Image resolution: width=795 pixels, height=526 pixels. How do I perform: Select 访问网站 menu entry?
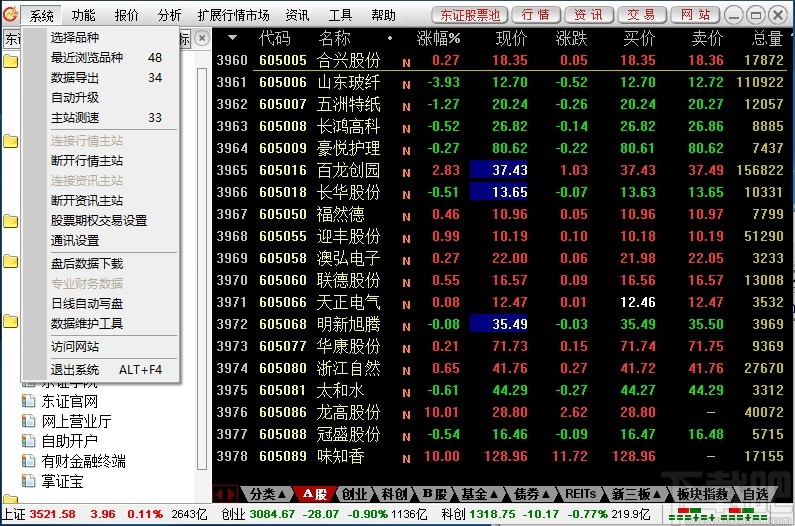(100, 346)
